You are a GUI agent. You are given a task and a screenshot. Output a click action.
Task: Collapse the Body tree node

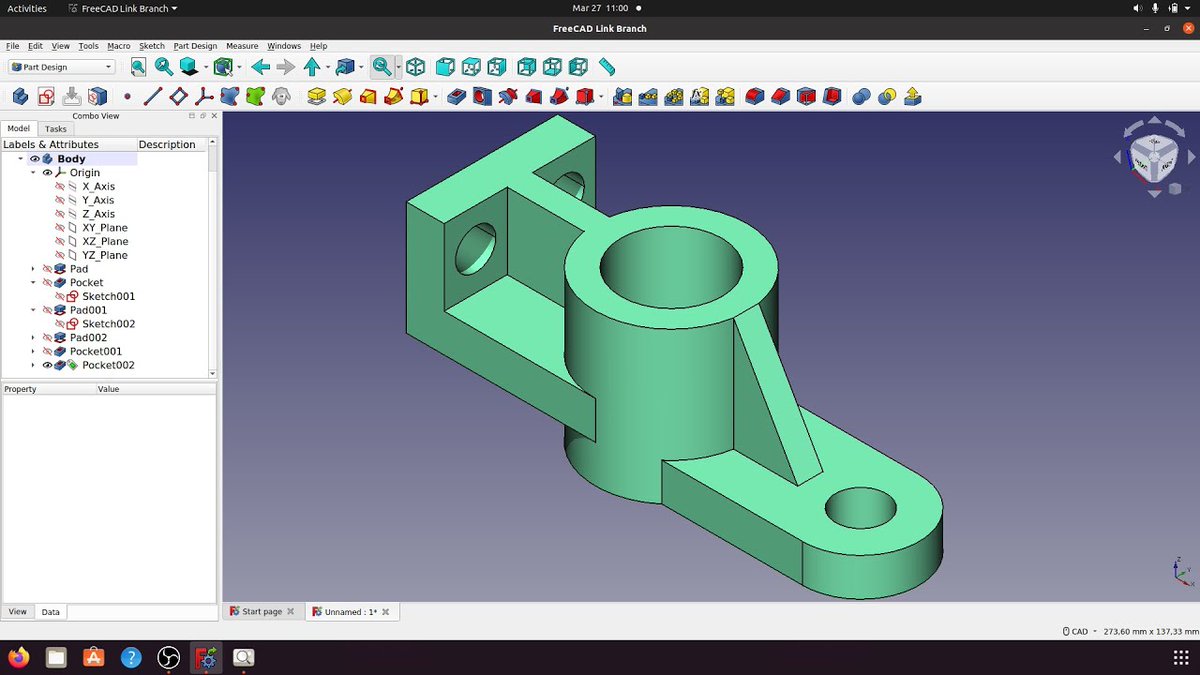pos(20,159)
